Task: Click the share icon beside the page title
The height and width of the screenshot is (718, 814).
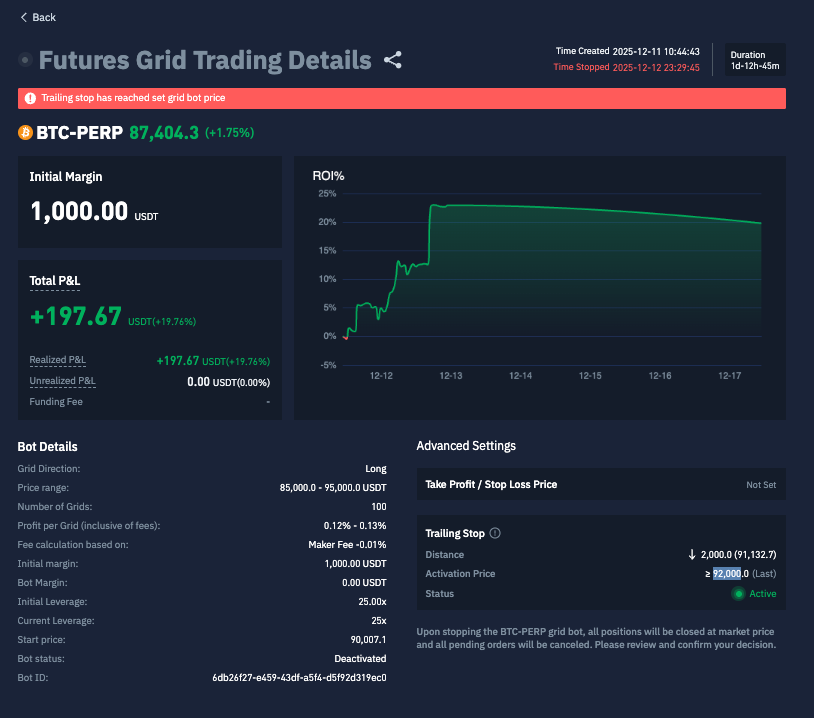Action: click(393, 60)
